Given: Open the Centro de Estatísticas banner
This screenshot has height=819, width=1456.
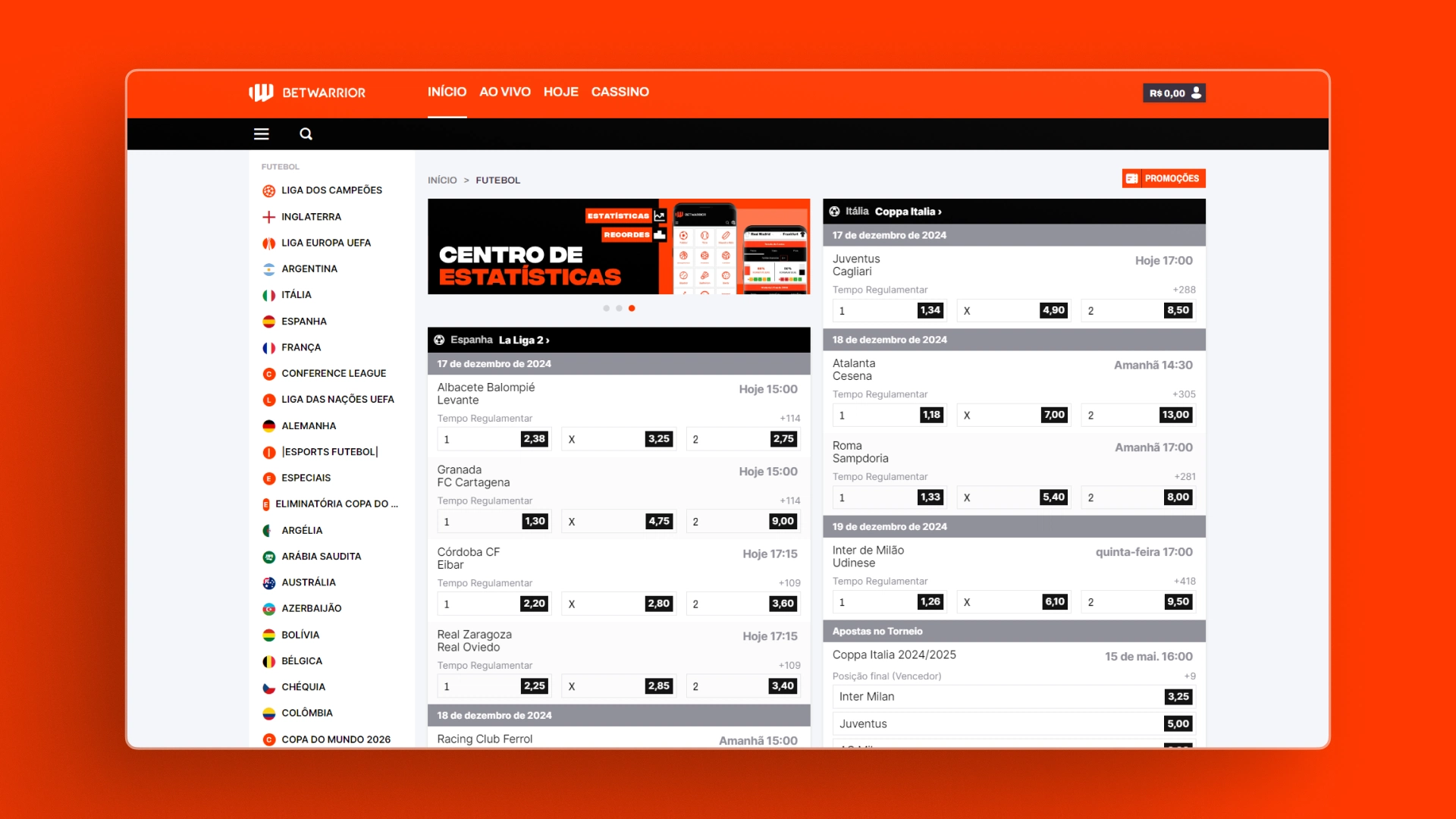Looking at the screenshot, I should tap(619, 246).
